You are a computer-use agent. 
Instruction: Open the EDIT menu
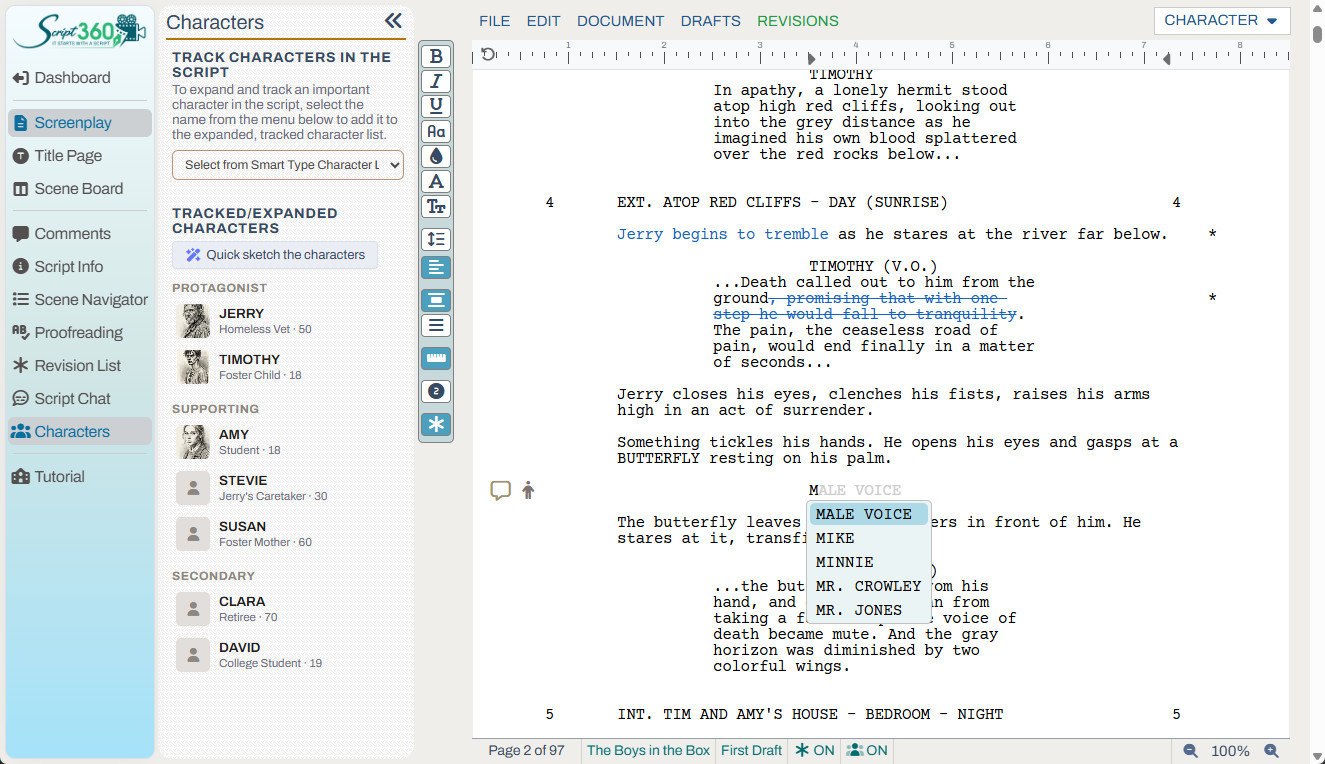point(544,21)
